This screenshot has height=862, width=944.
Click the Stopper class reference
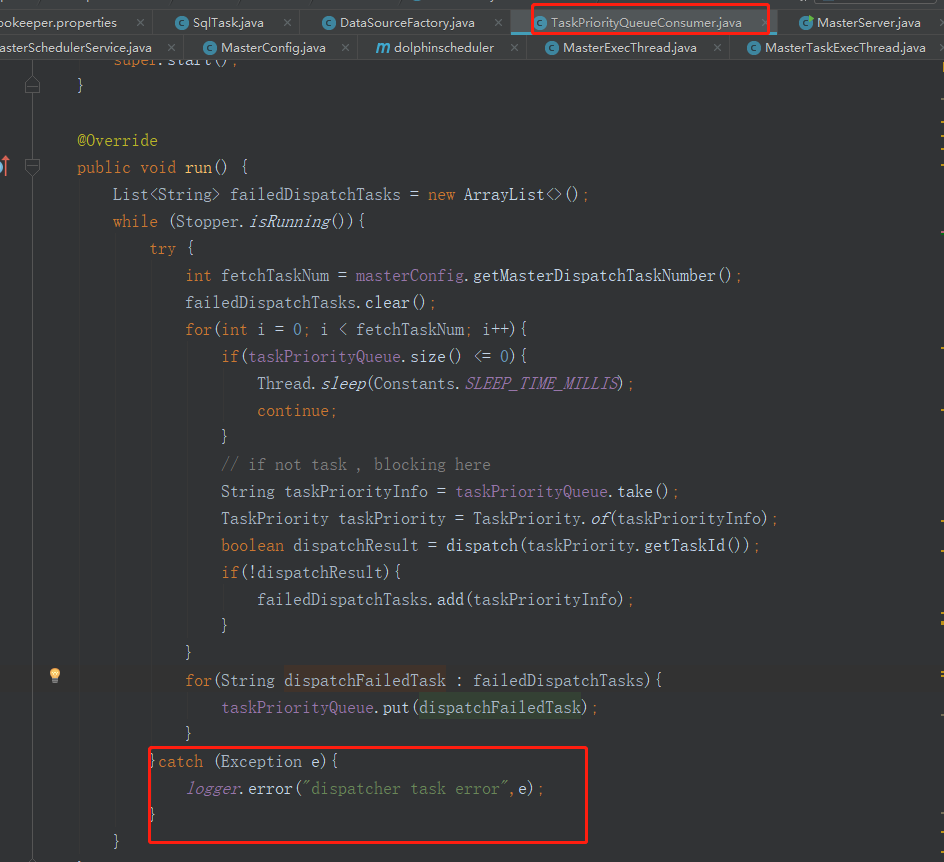[207, 222]
